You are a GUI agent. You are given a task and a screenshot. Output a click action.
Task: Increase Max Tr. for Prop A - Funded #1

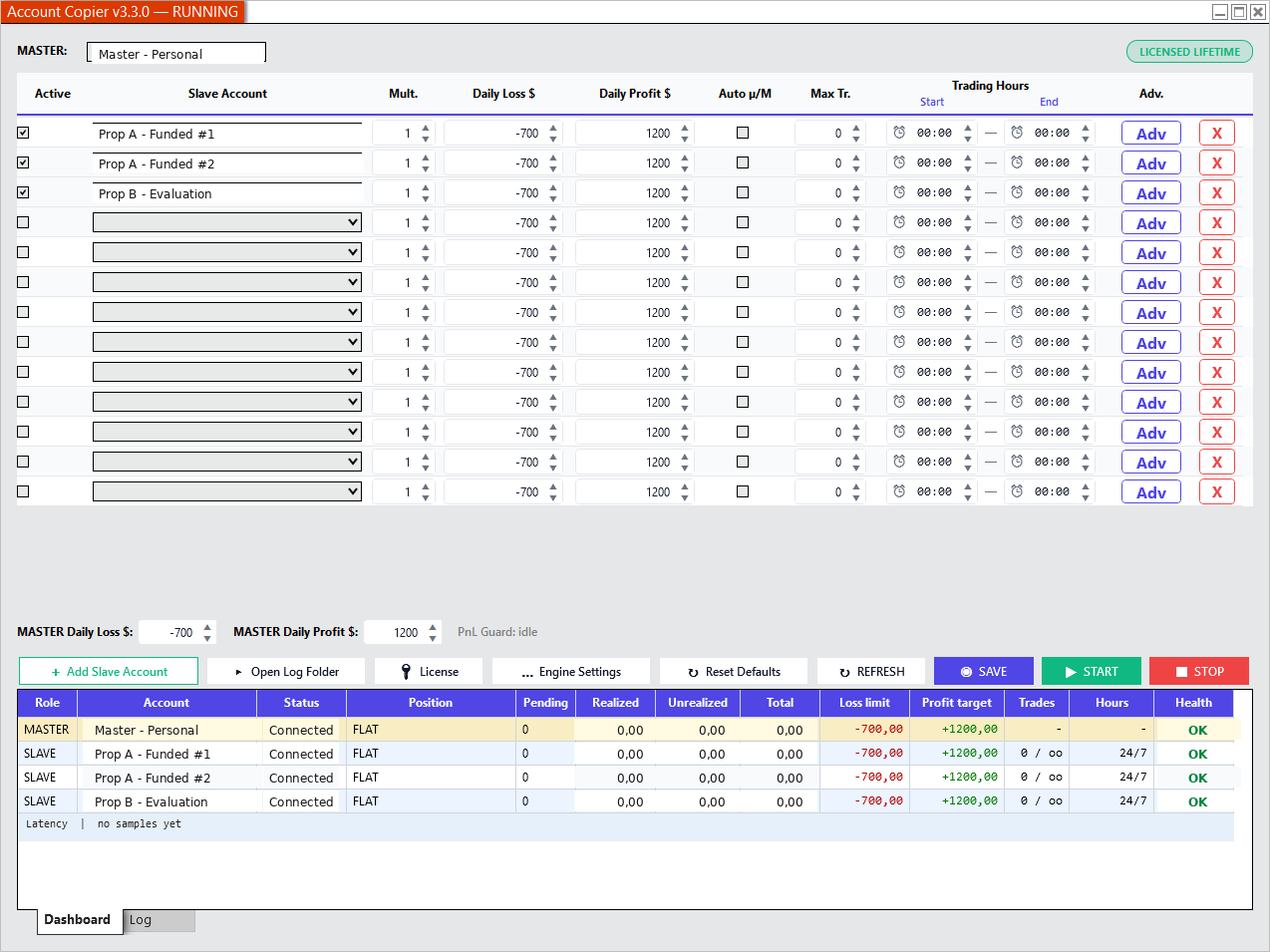pos(856,128)
